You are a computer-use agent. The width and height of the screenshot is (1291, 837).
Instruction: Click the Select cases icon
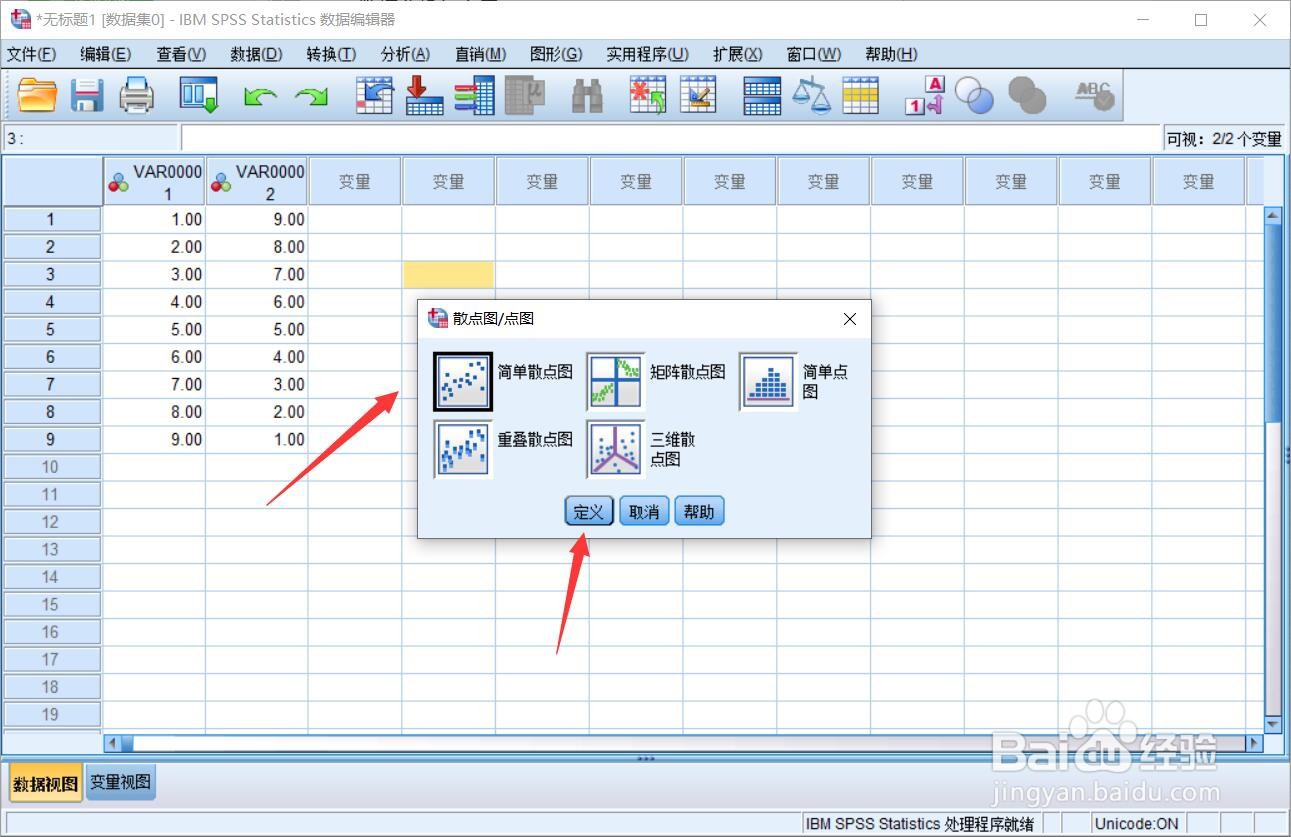[x=860, y=96]
